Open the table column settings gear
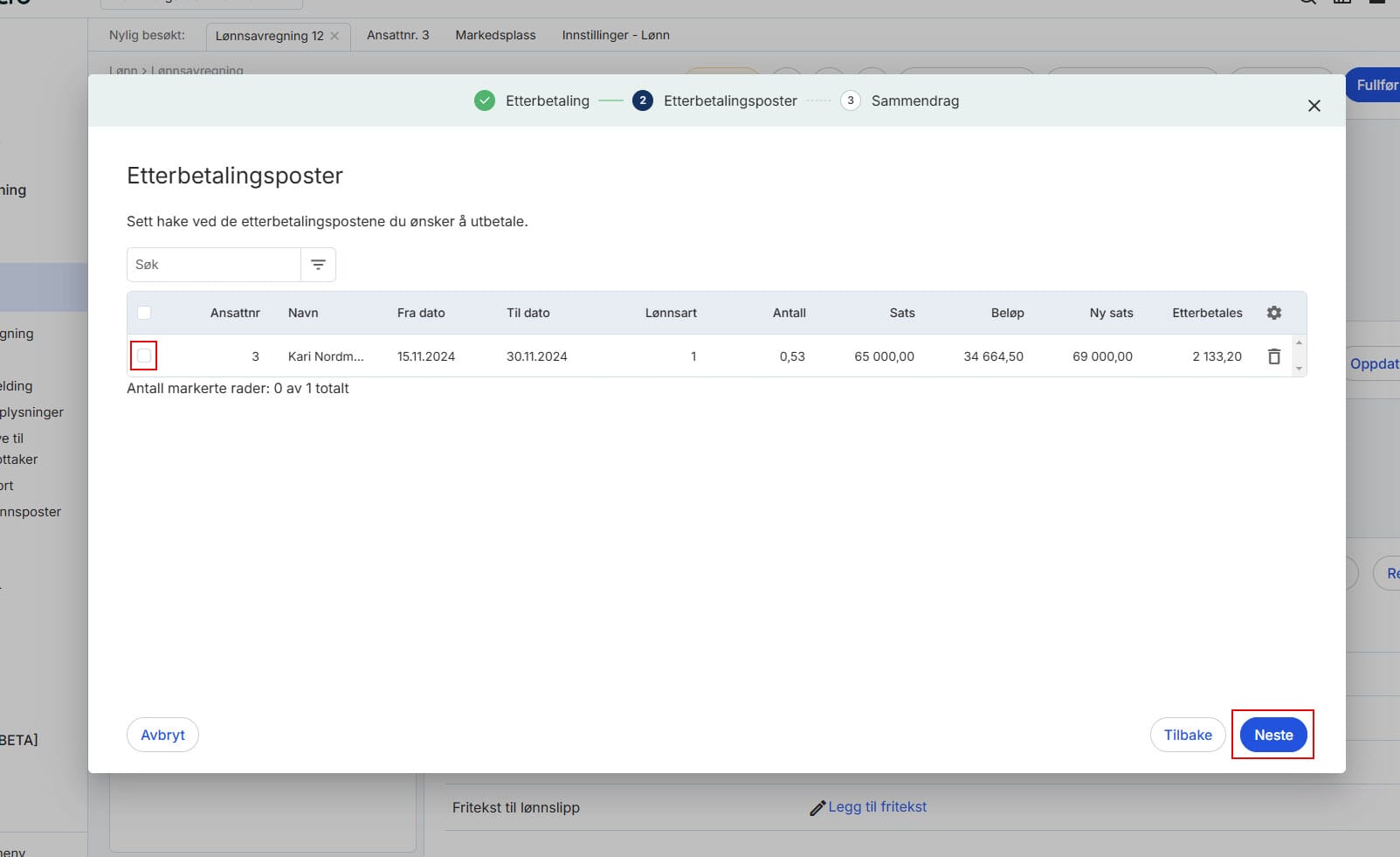Image resolution: width=1400 pixels, height=857 pixels. tap(1274, 313)
